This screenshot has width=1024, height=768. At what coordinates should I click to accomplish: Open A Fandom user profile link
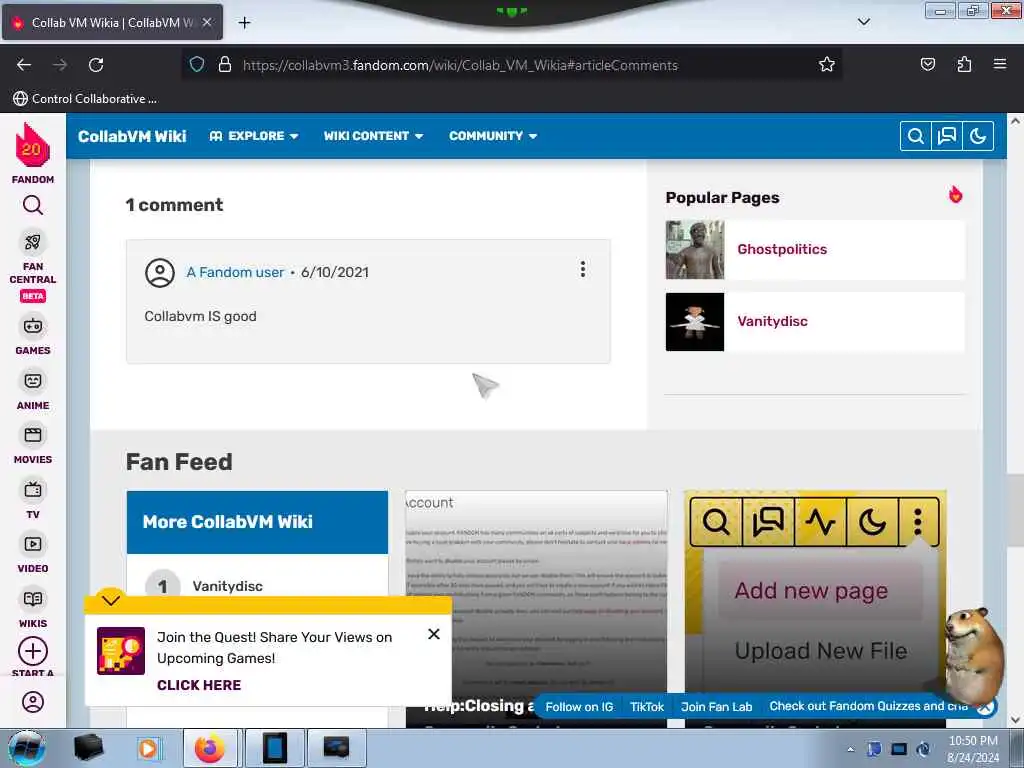235,272
